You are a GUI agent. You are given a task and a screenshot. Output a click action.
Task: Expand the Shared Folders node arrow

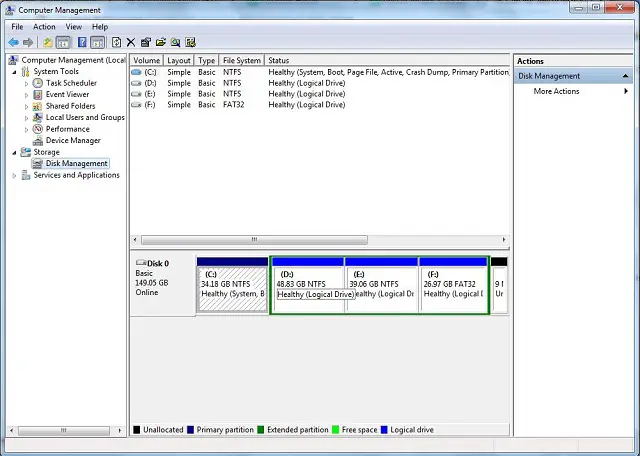tap(27, 106)
